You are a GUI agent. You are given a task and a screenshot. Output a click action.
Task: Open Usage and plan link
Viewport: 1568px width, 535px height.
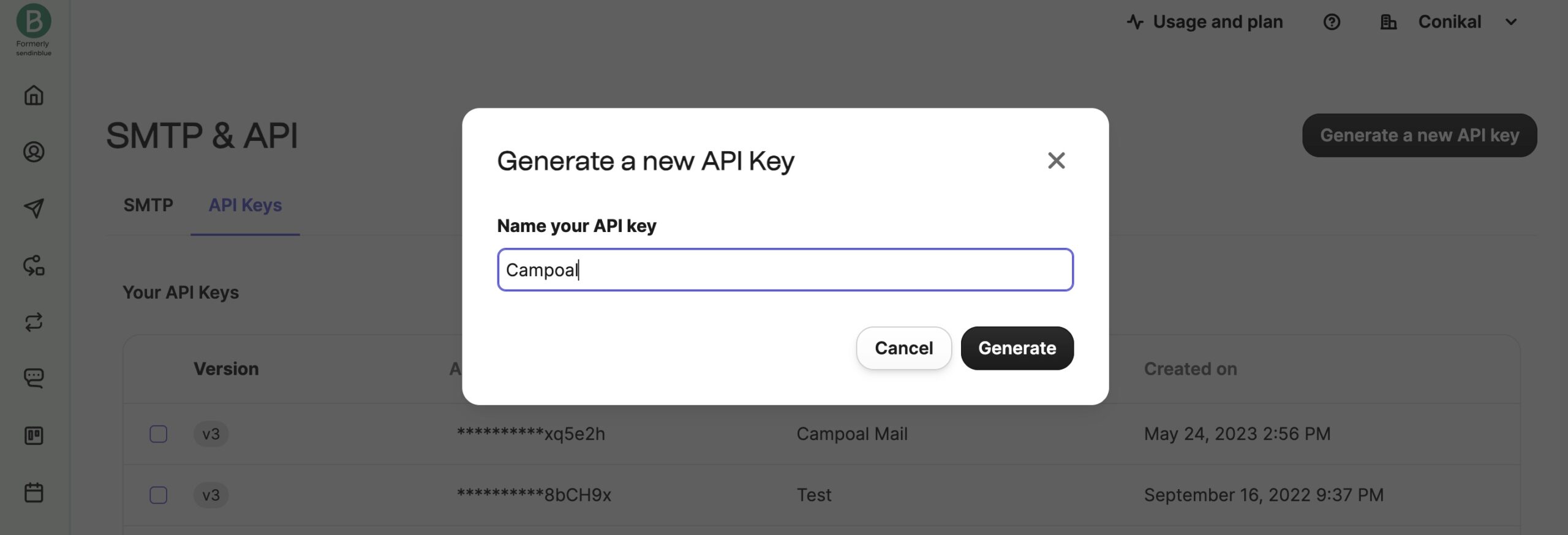click(x=1205, y=22)
